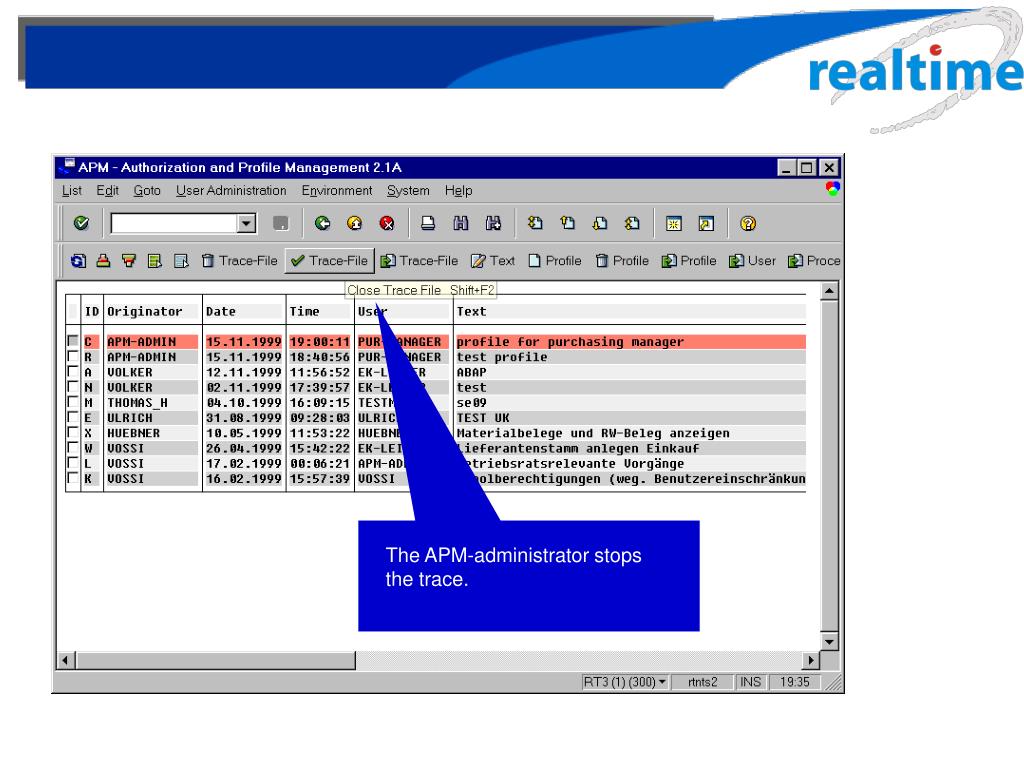This screenshot has height=768, width=1024.
Task: Click the Originator column header
Action: 145,312
